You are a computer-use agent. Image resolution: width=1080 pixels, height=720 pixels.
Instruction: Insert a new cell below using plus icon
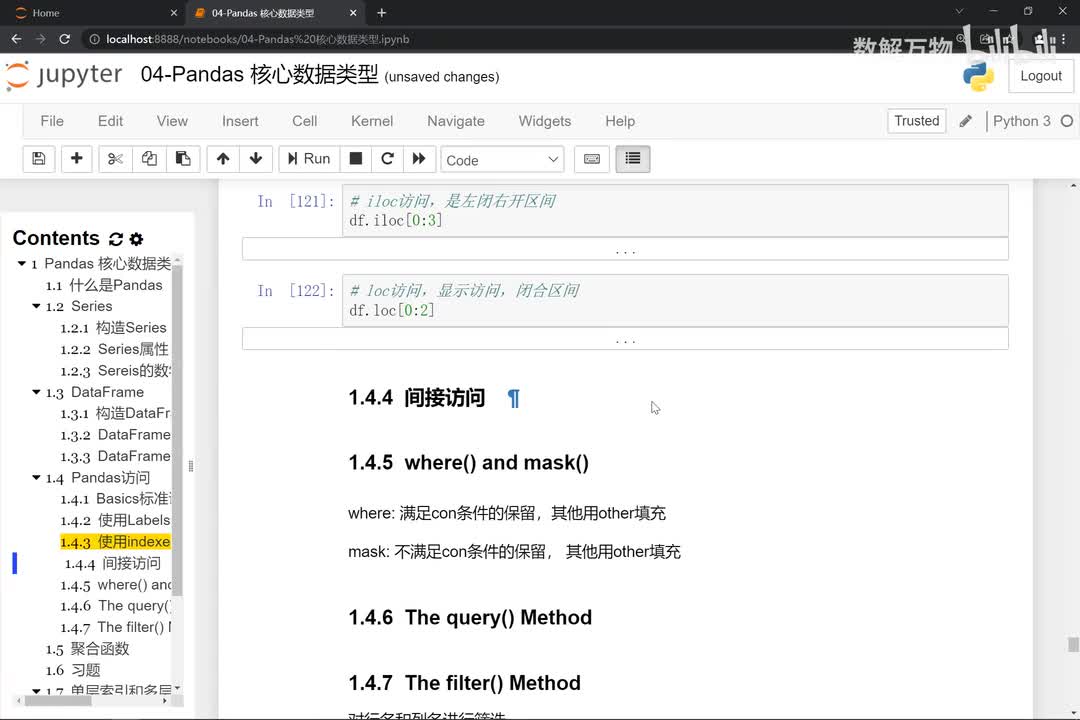tap(76, 159)
